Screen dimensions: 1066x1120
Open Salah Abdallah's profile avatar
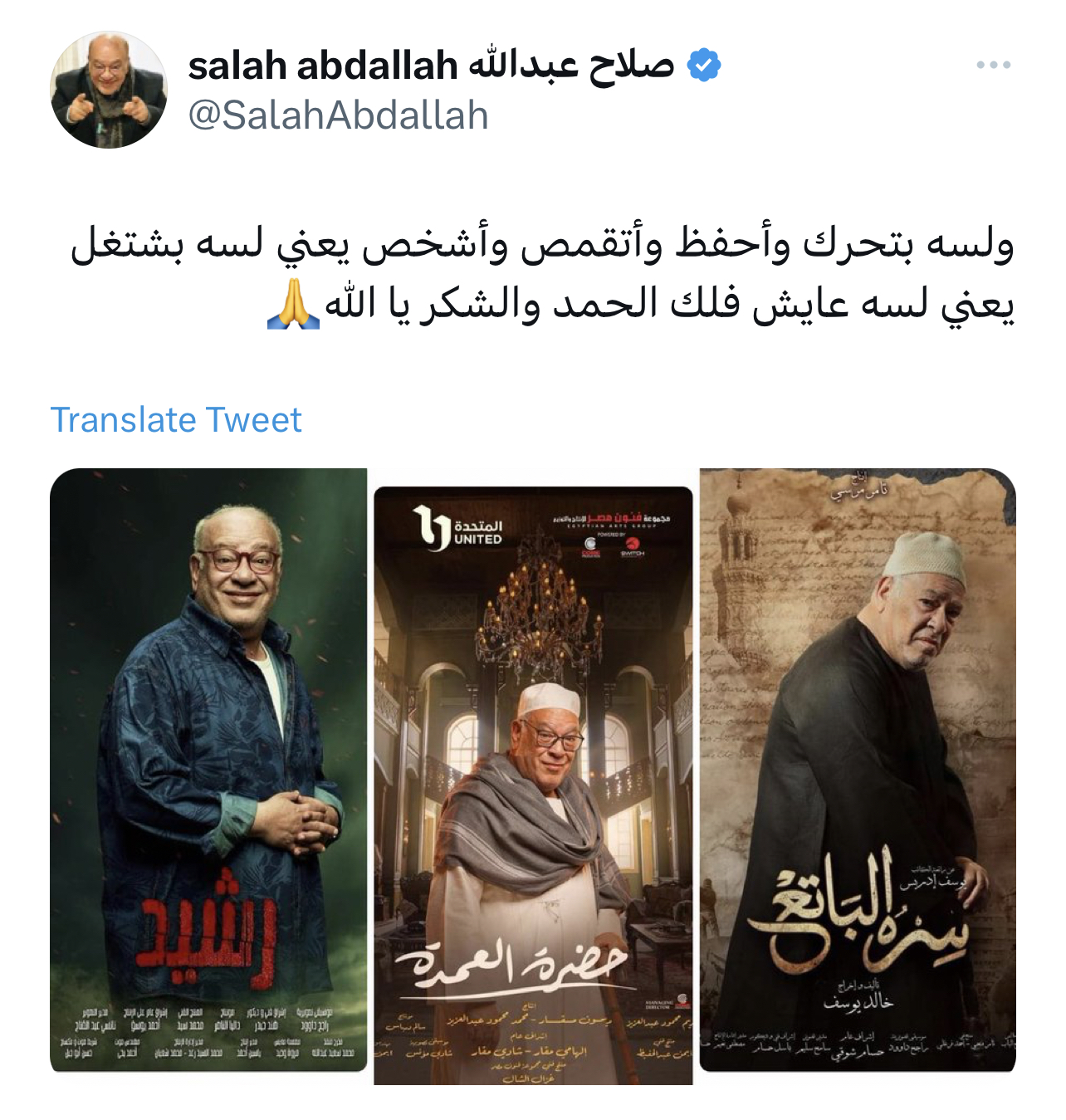click(x=109, y=90)
